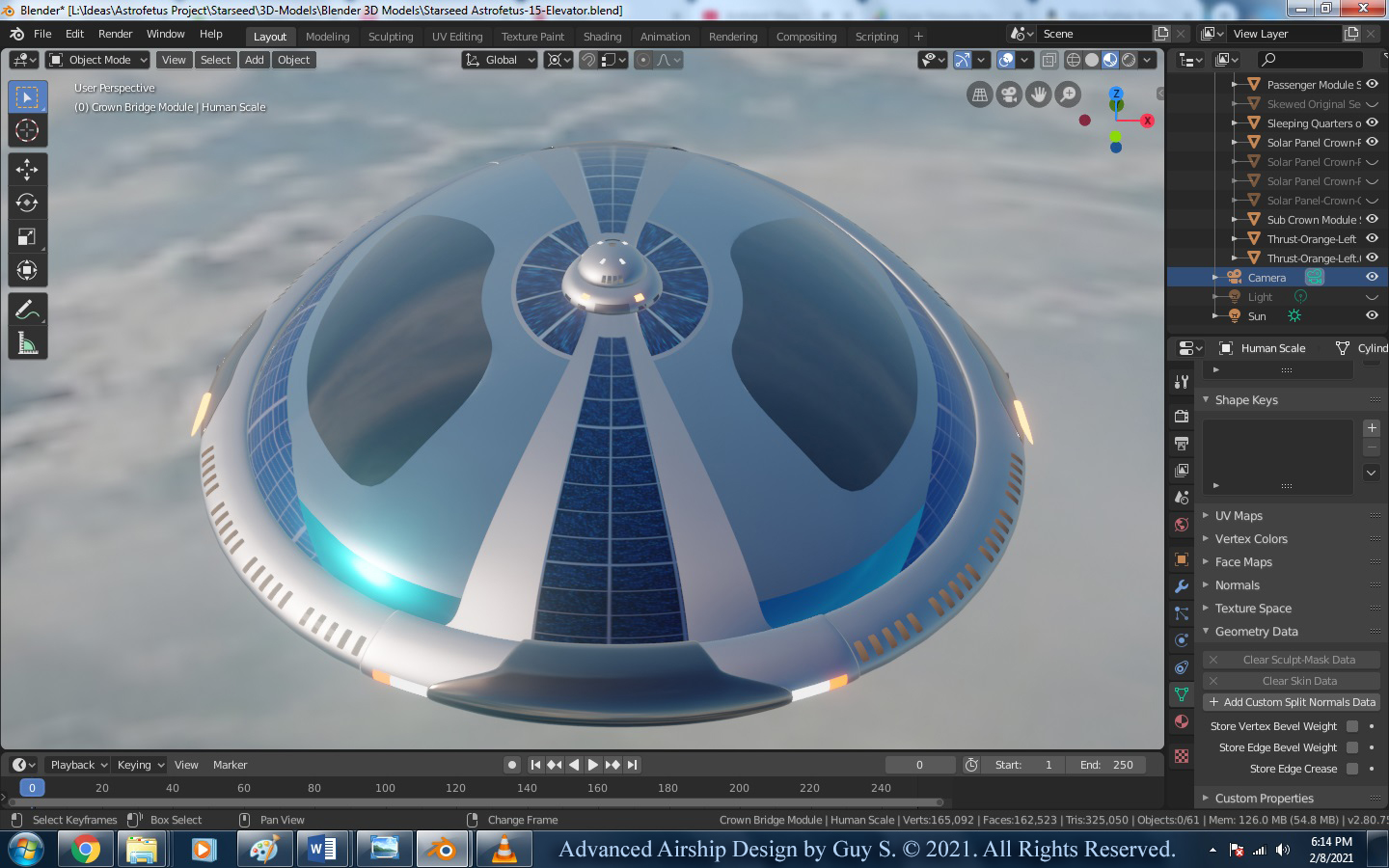Image resolution: width=1389 pixels, height=868 pixels.
Task: Select the Measure tool
Action: point(27,344)
